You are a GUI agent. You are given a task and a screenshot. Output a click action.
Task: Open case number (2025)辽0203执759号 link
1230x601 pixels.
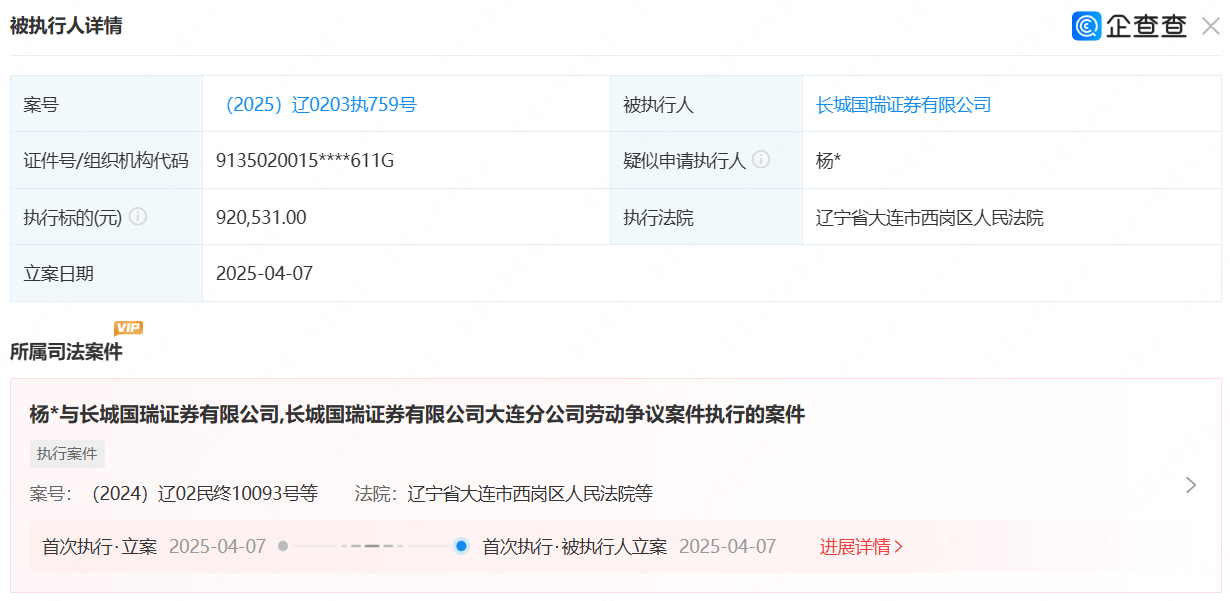(316, 104)
